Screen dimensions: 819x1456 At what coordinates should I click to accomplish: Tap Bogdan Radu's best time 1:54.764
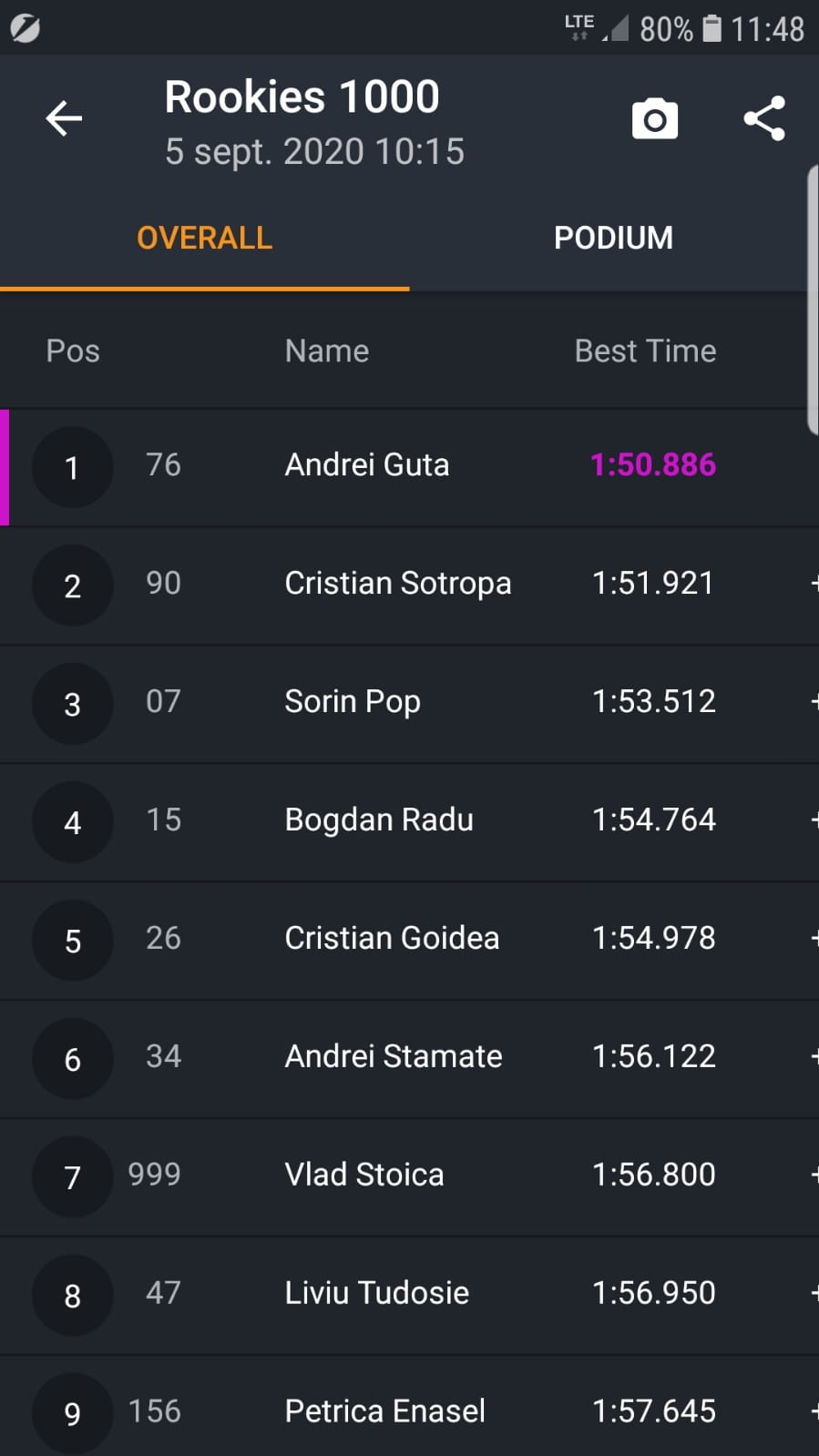pos(653,820)
